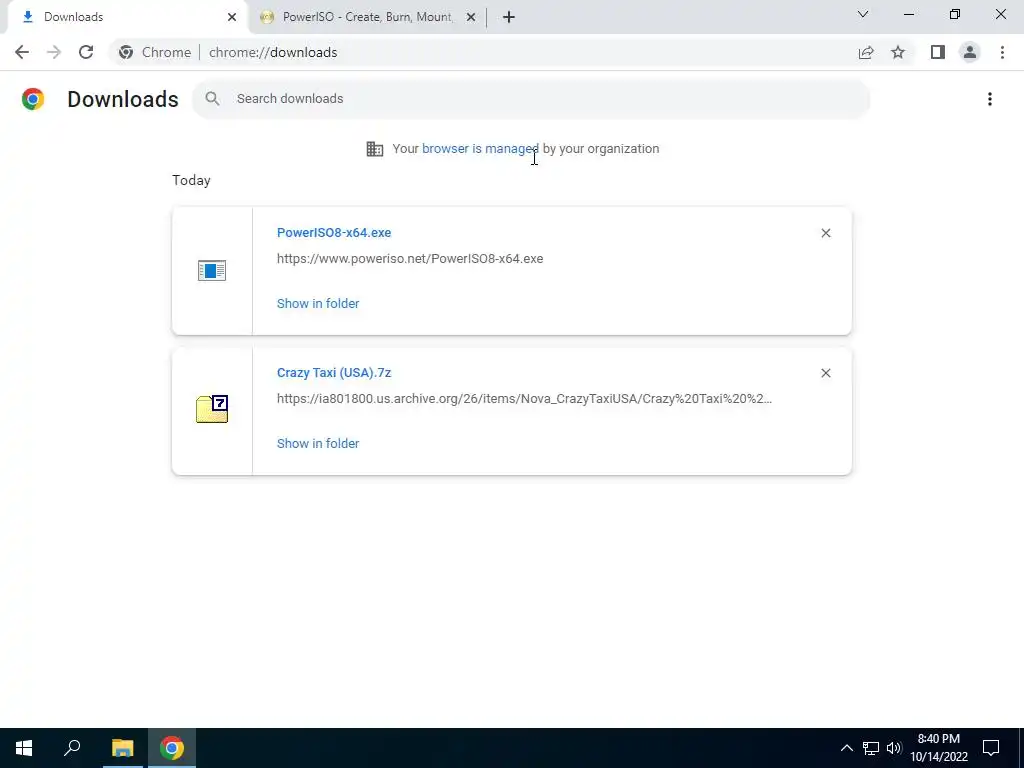Click the PowerISO exe file icon
This screenshot has height=768, width=1024.
(x=212, y=270)
